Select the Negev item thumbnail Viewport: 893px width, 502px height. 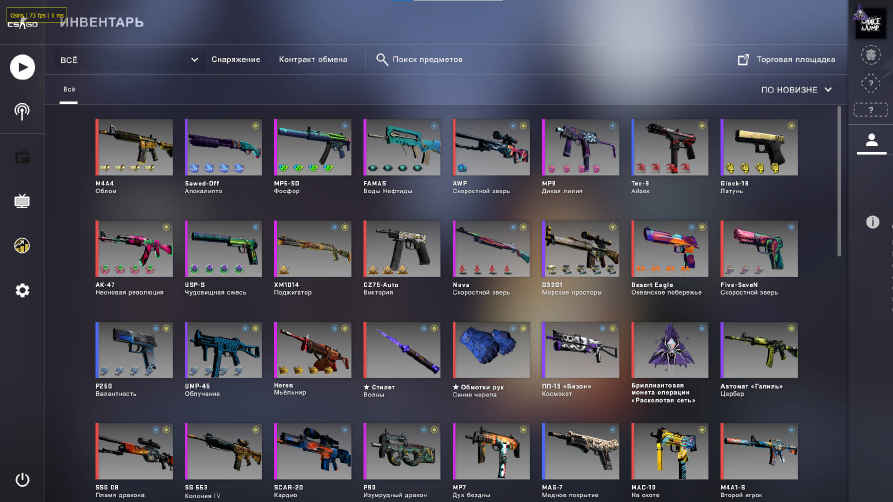(x=312, y=350)
